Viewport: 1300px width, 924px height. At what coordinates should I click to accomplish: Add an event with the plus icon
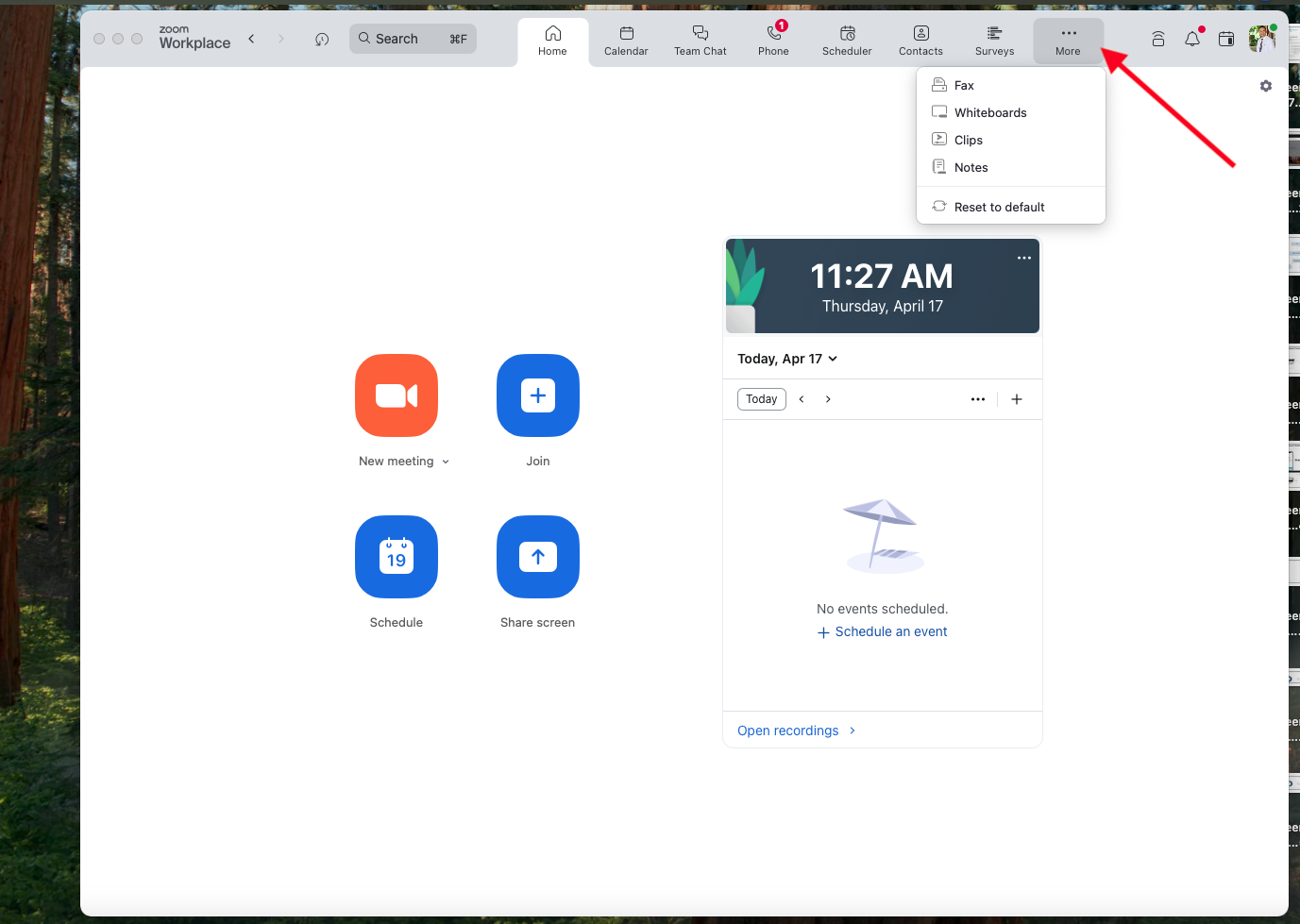(1017, 399)
